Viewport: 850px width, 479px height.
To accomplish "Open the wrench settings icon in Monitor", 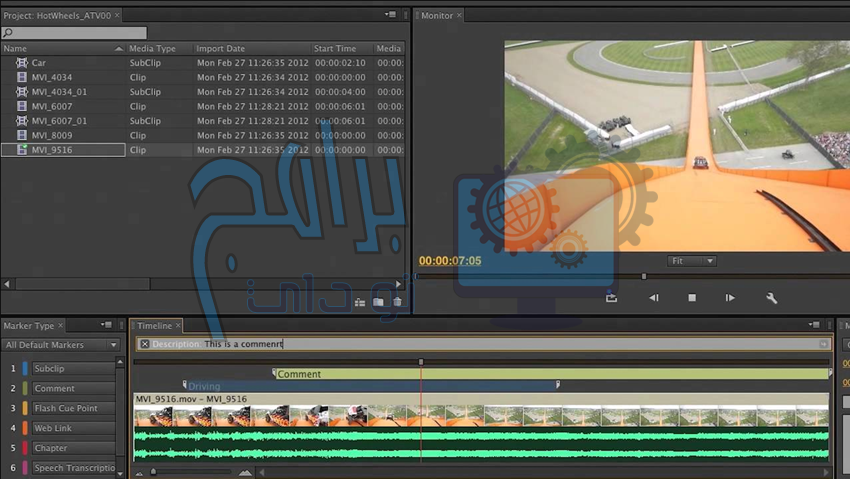I will click(x=771, y=298).
